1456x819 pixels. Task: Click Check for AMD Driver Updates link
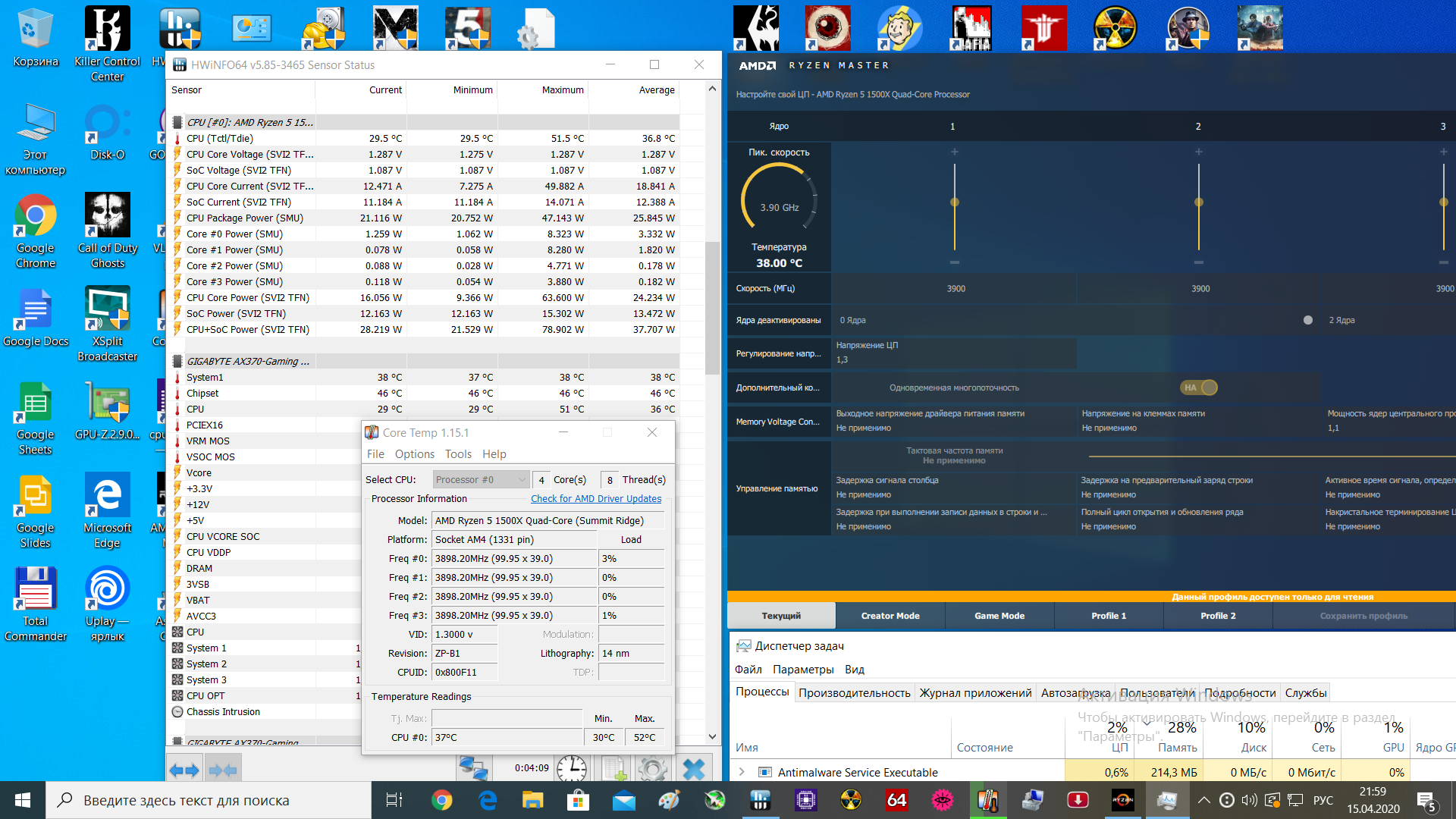(x=596, y=498)
